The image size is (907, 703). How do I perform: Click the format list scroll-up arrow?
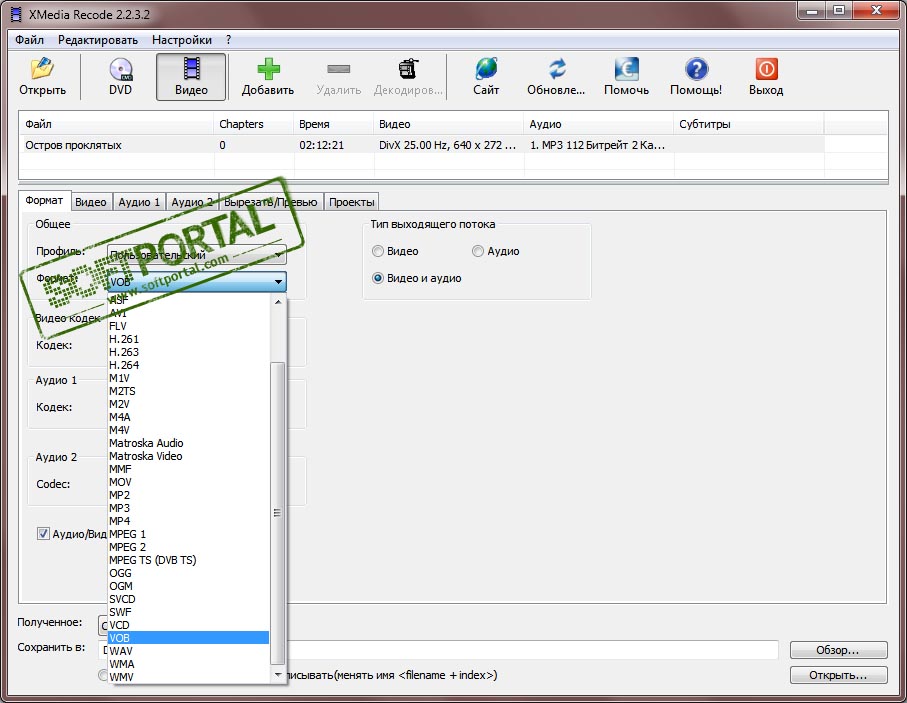278,301
